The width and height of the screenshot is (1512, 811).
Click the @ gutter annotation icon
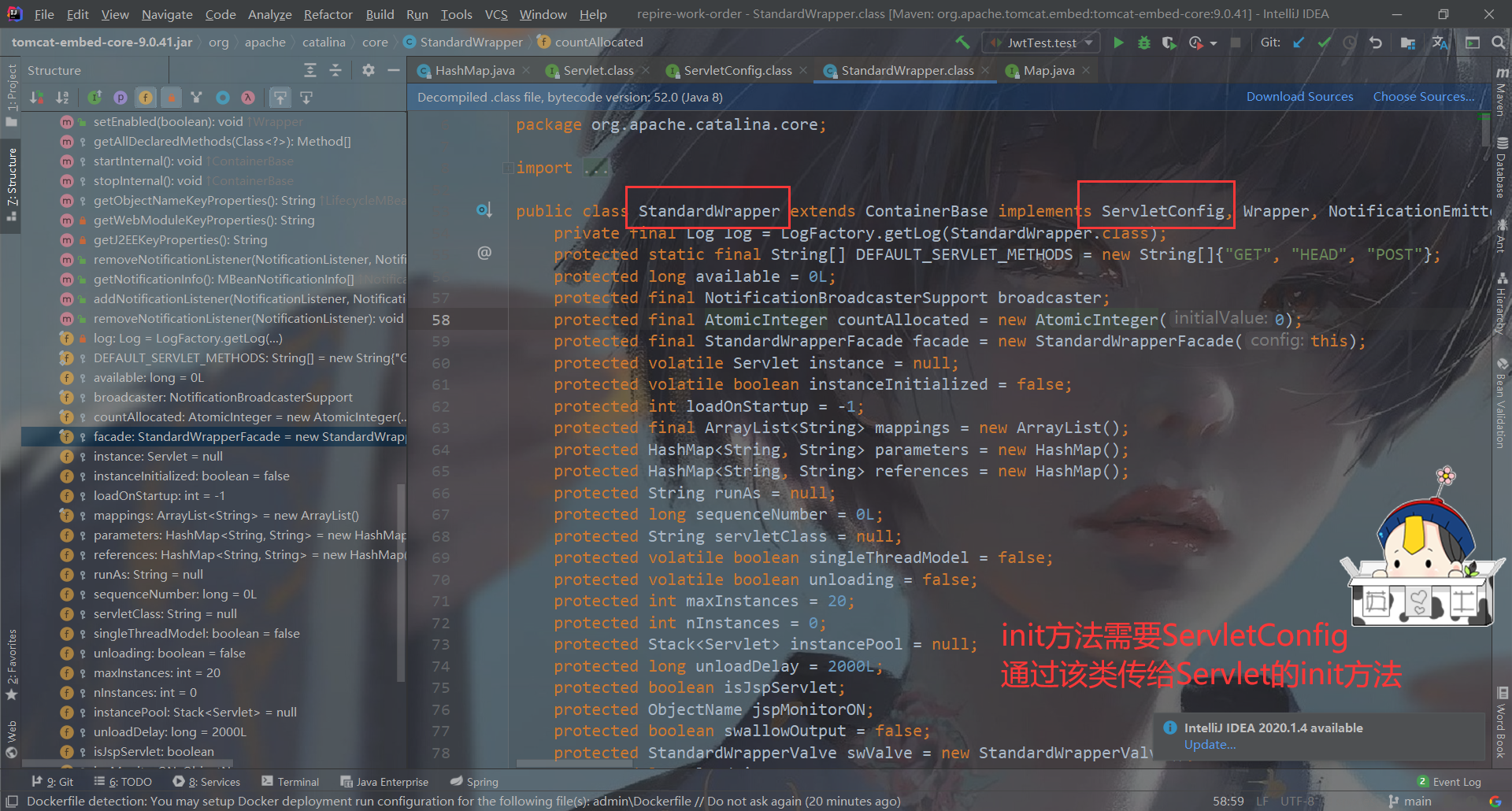(x=484, y=253)
